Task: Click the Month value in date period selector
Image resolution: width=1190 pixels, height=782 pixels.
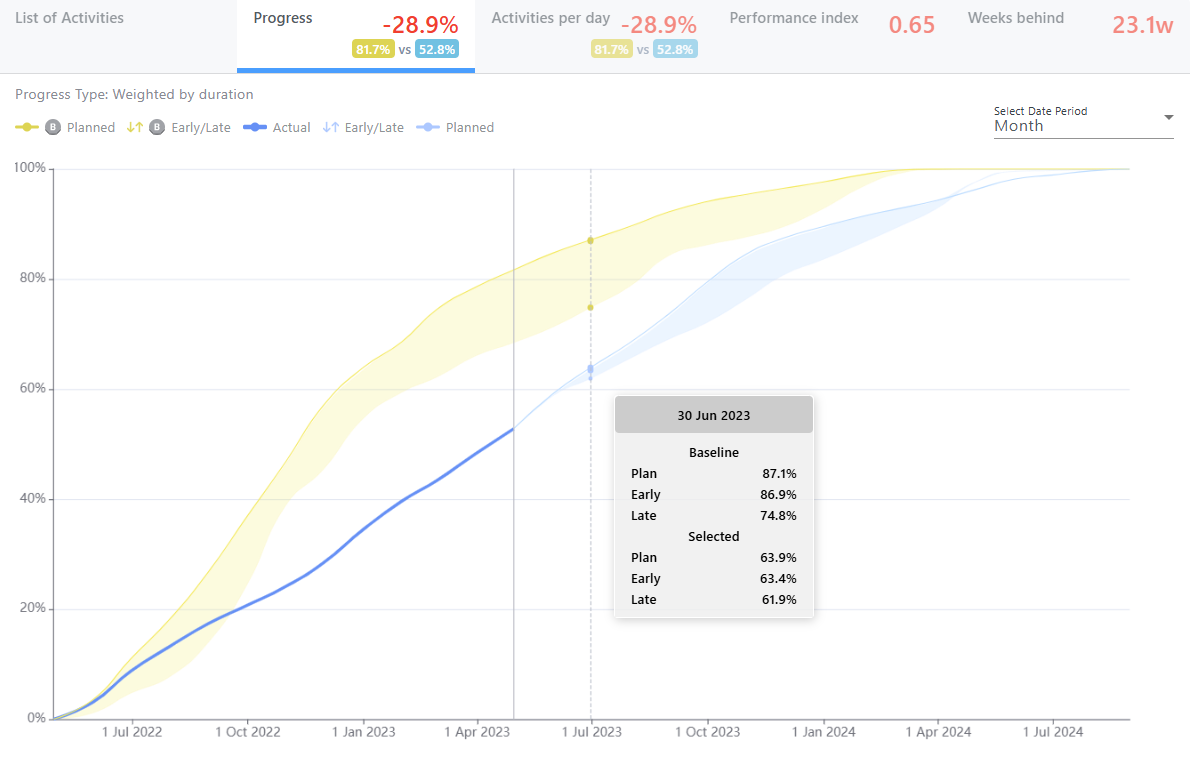Action: 1018,126
